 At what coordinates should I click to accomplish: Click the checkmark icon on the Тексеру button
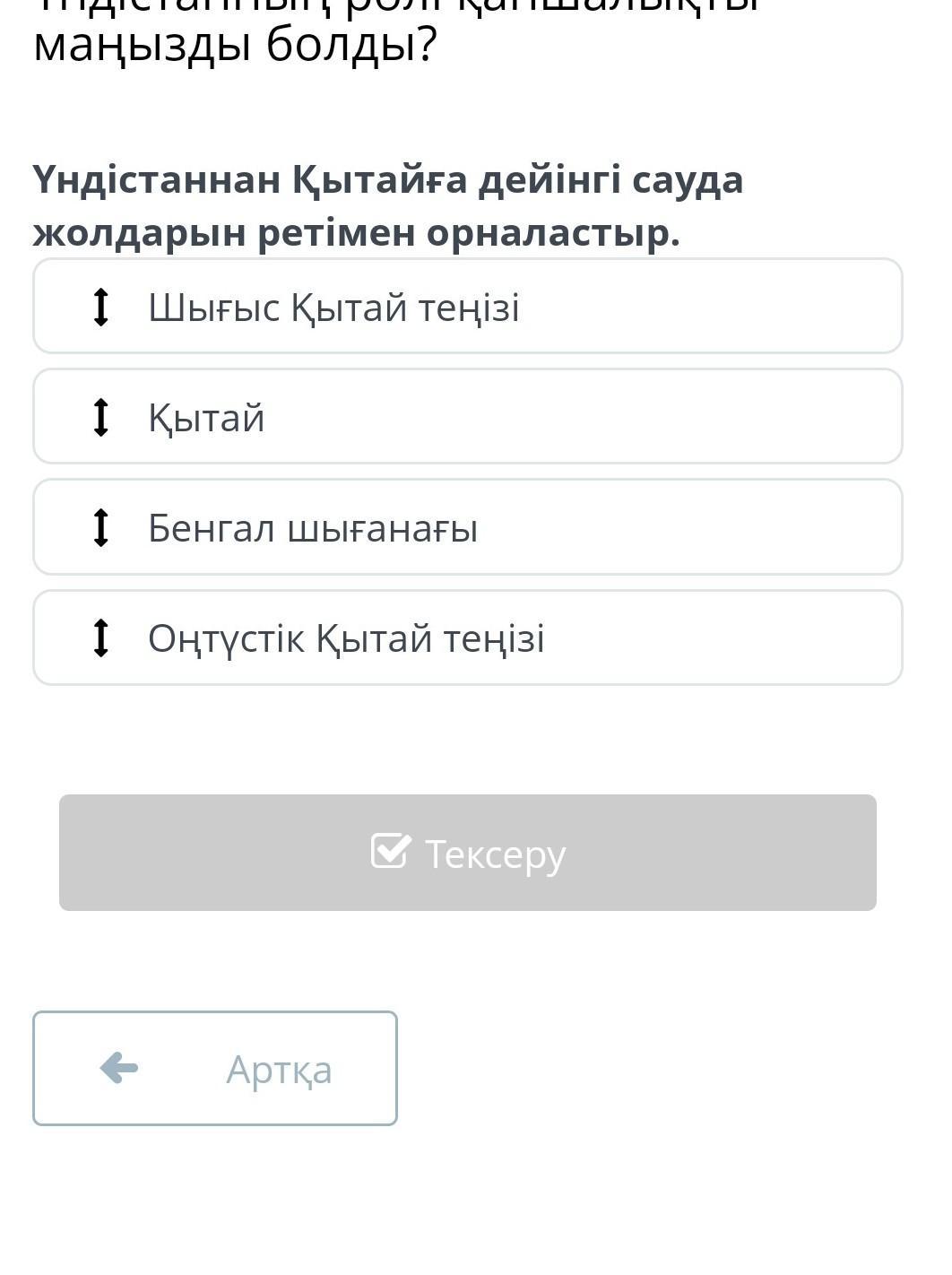tap(392, 851)
